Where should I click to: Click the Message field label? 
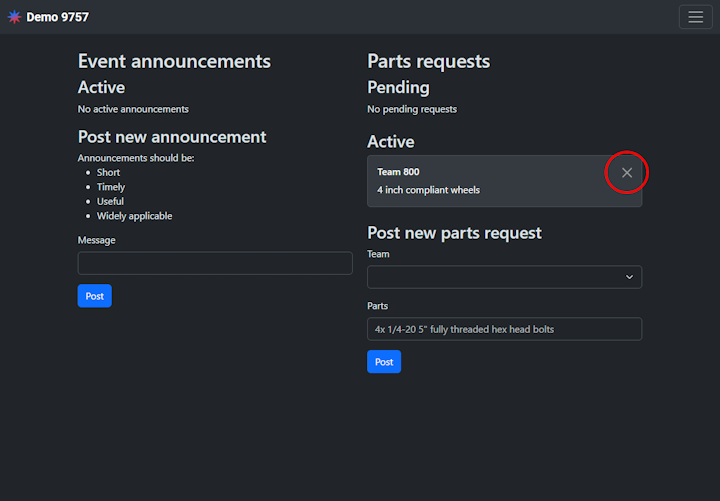click(97, 240)
